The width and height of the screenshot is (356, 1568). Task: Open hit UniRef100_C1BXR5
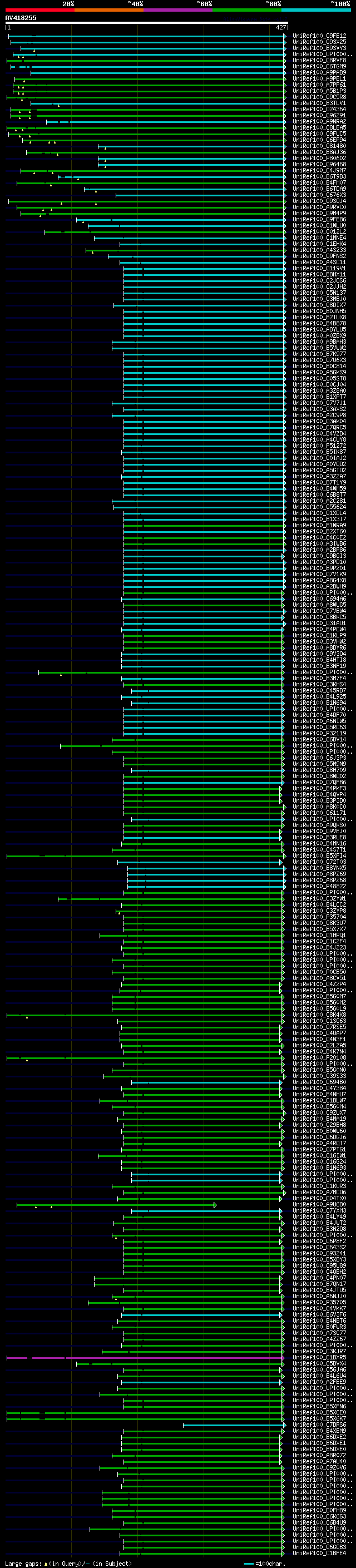click(319, 1357)
